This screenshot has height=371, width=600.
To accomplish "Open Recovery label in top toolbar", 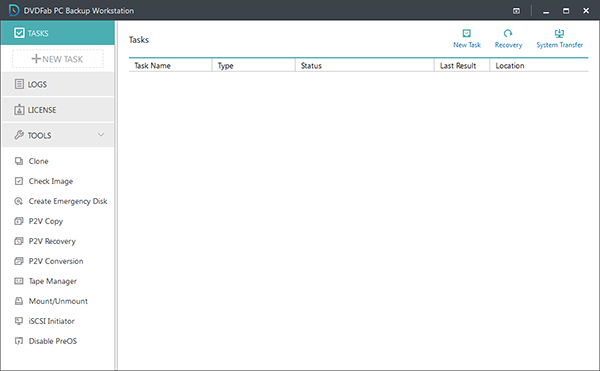I will click(x=508, y=45).
